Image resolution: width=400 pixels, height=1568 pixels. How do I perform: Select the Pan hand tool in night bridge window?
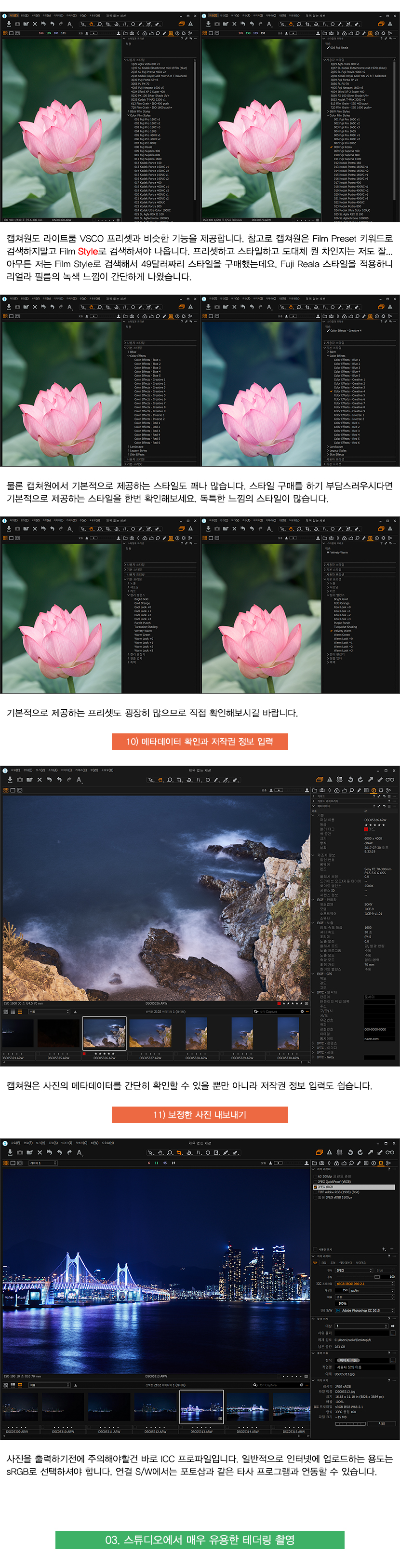(160, 1152)
